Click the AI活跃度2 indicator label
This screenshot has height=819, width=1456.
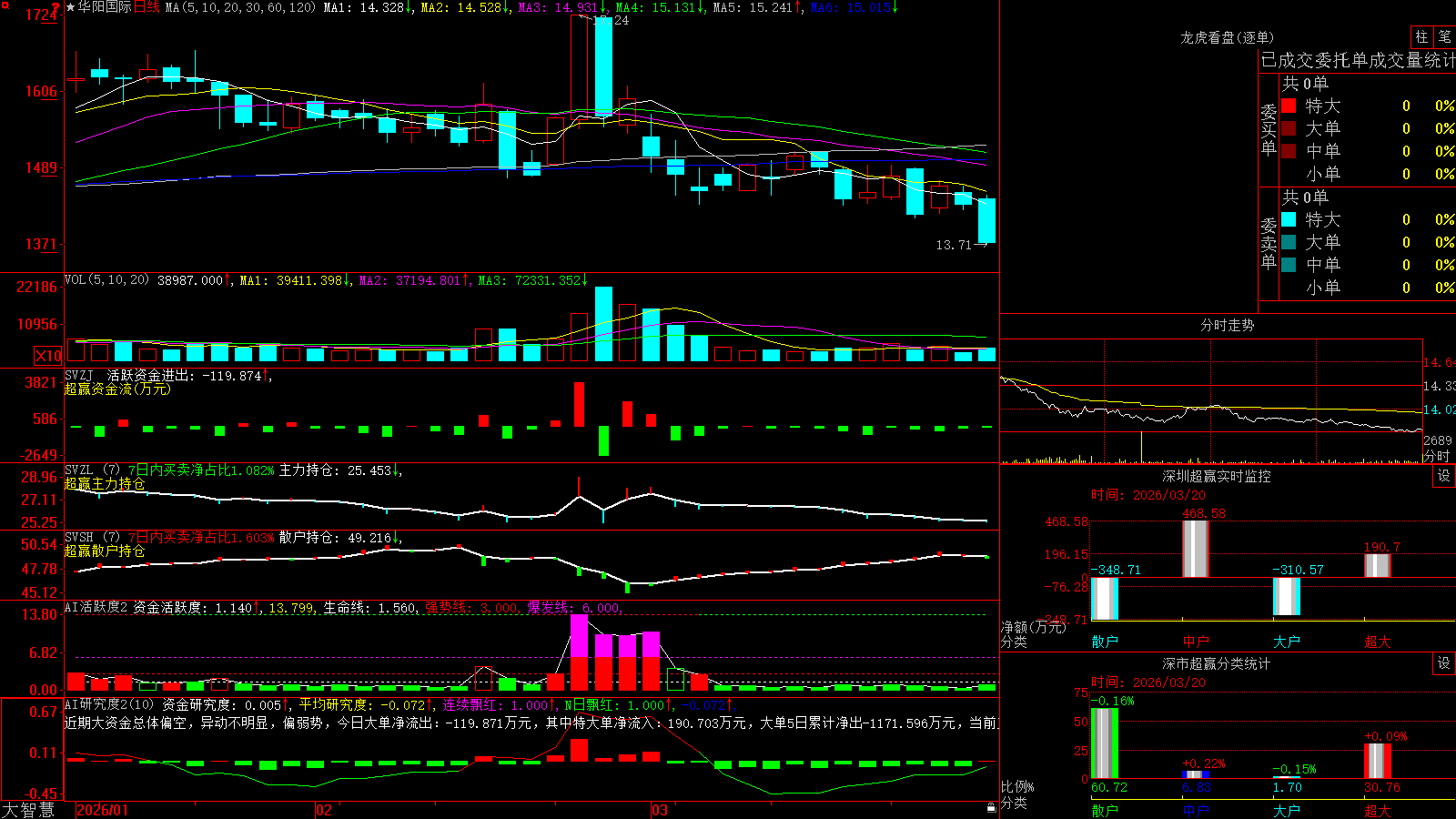pos(96,607)
